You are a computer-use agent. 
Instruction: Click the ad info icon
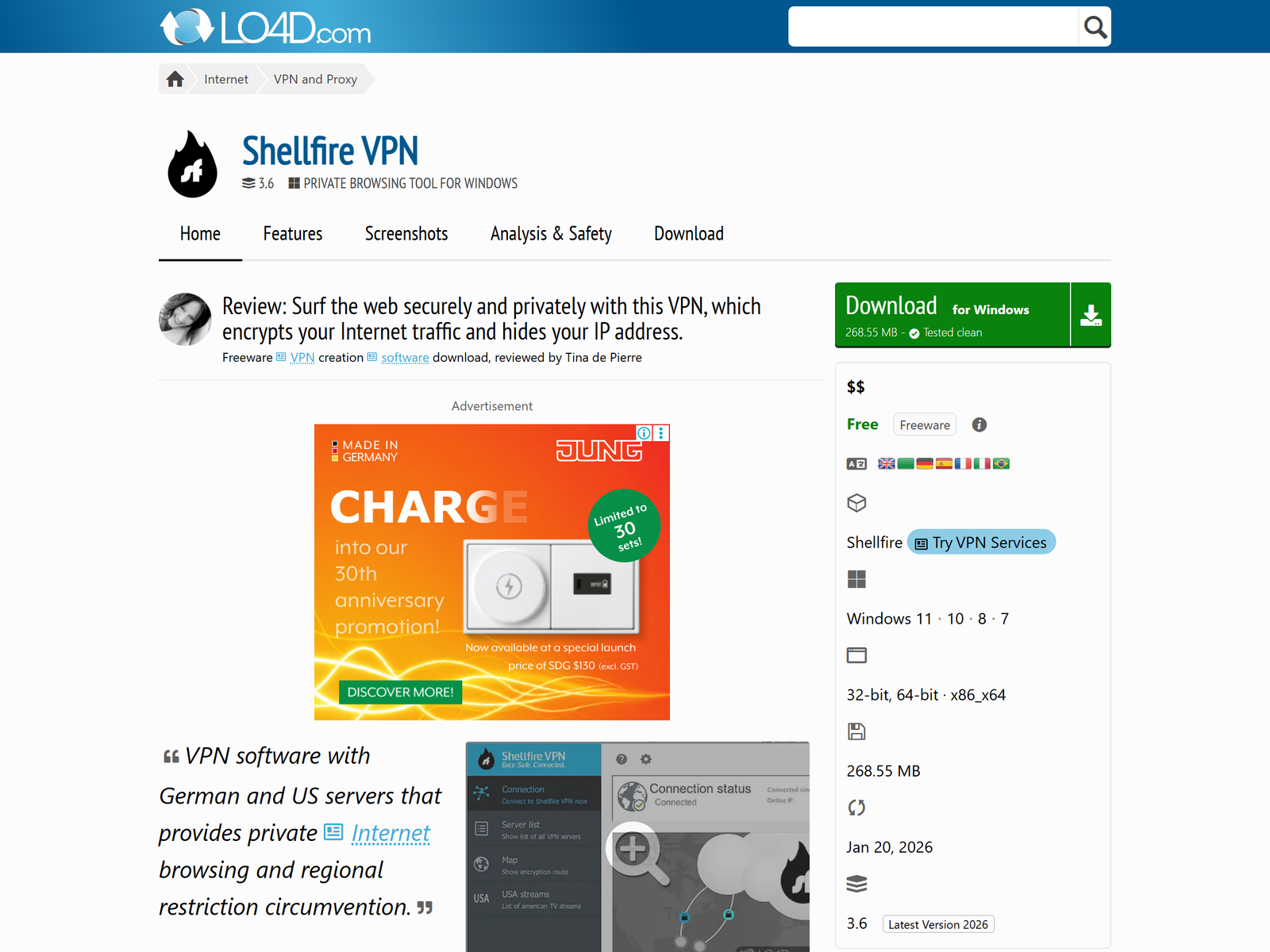(645, 433)
